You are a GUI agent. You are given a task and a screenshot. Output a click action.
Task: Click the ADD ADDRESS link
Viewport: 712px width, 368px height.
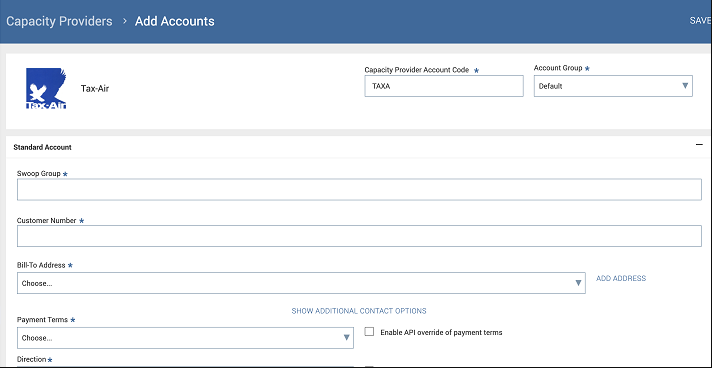pyautogui.click(x=621, y=278)
